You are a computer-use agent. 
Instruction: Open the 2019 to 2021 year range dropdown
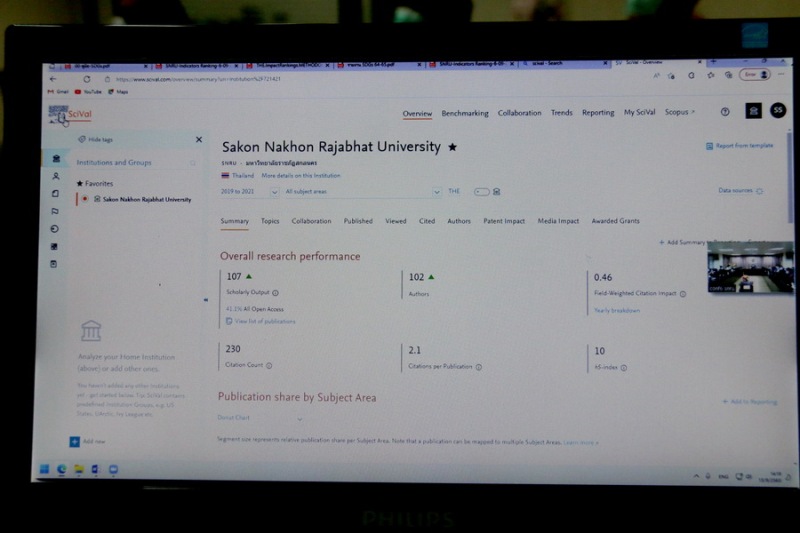pyautogui.click(x=249, y=191)
